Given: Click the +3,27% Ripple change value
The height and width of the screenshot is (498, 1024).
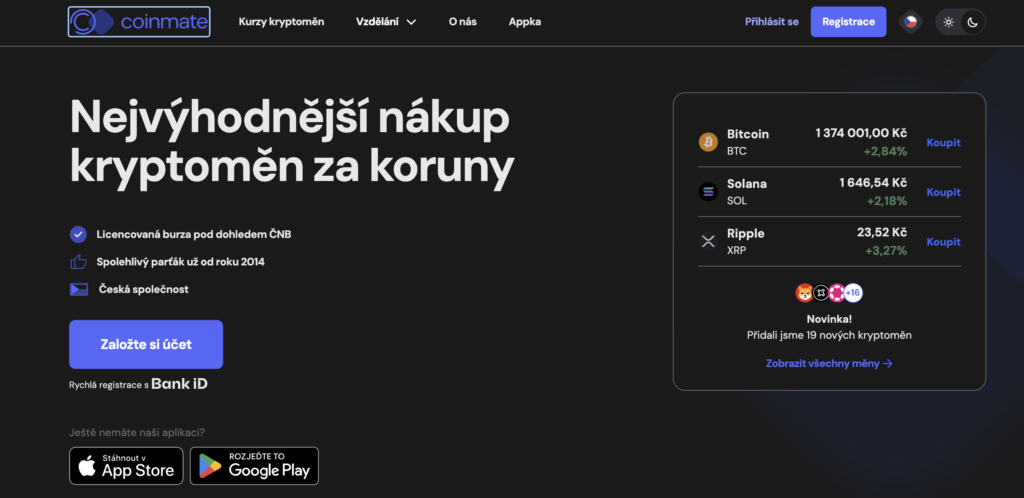Looking at the screenshot, I should (885, 251).
